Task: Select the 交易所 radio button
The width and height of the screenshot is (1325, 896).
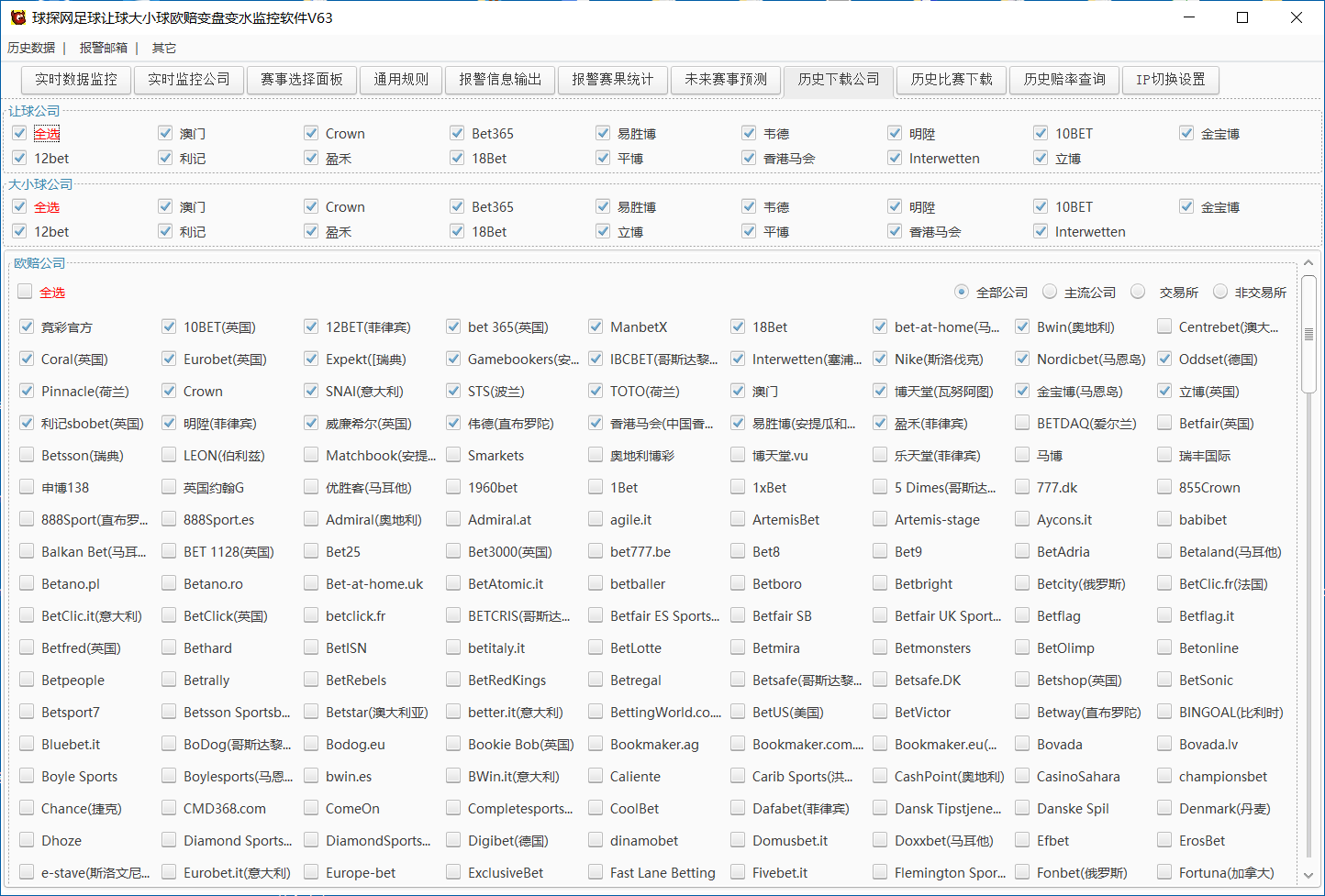Action: (1138, 292)
